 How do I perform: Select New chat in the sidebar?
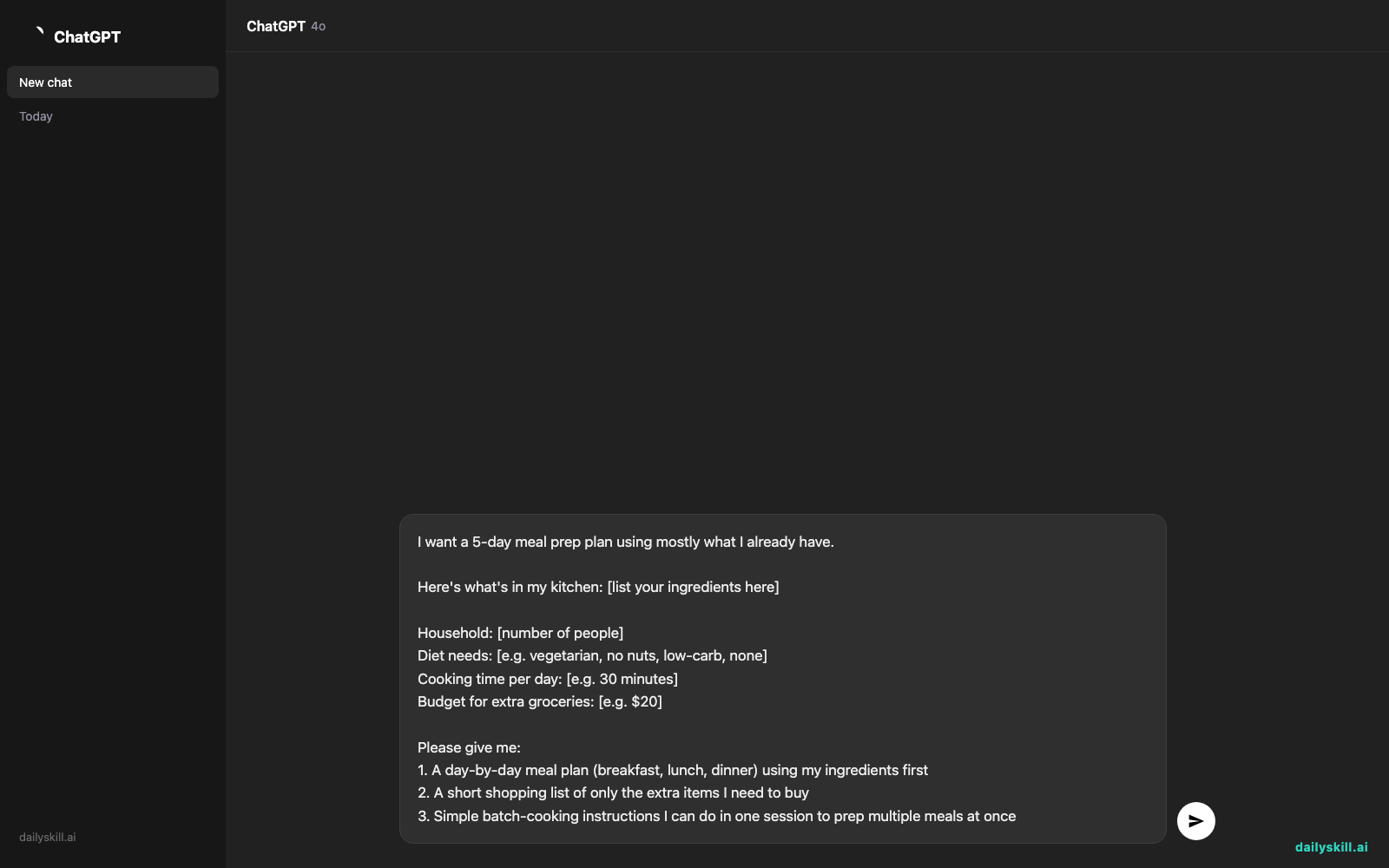(113, 82)
